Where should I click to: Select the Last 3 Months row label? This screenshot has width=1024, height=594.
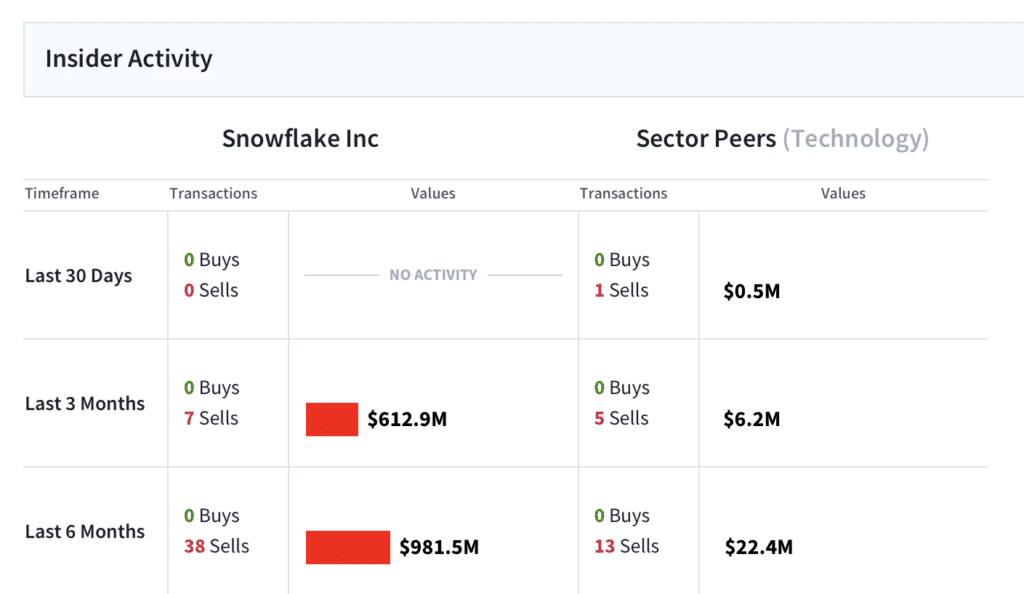85,403
